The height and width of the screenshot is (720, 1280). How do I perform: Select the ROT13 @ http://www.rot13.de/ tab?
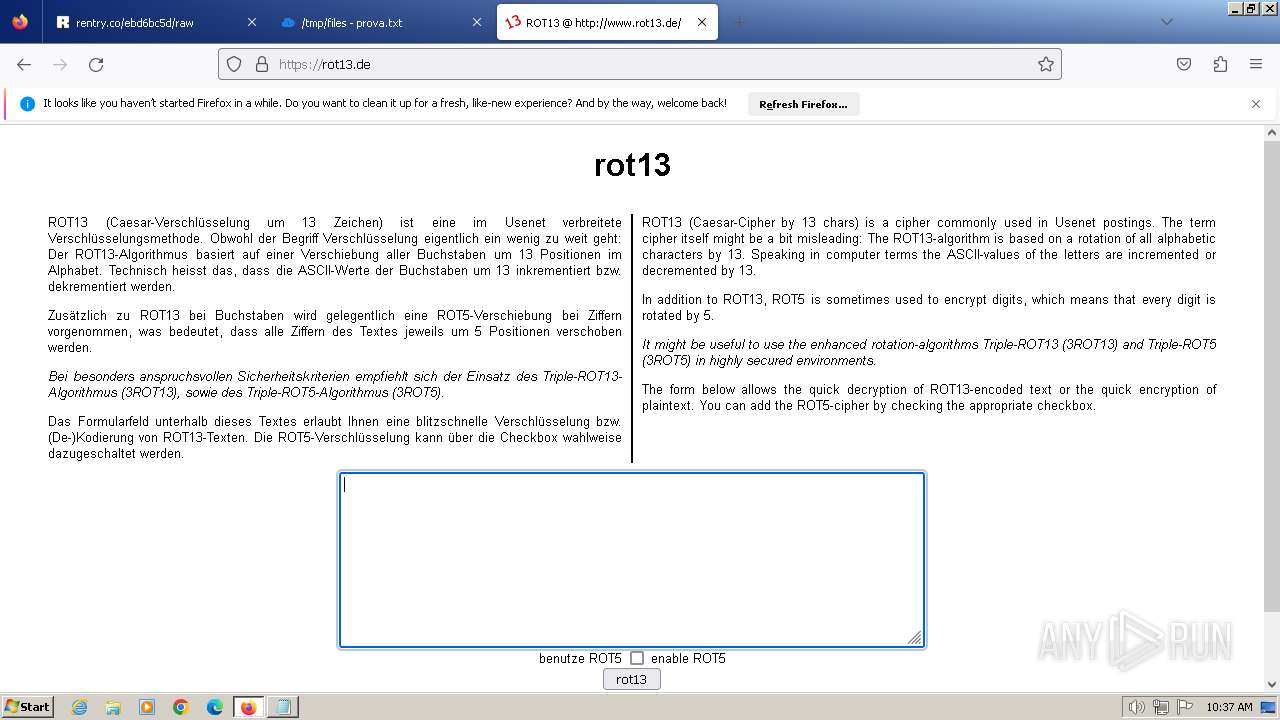[x=607, y=22]
